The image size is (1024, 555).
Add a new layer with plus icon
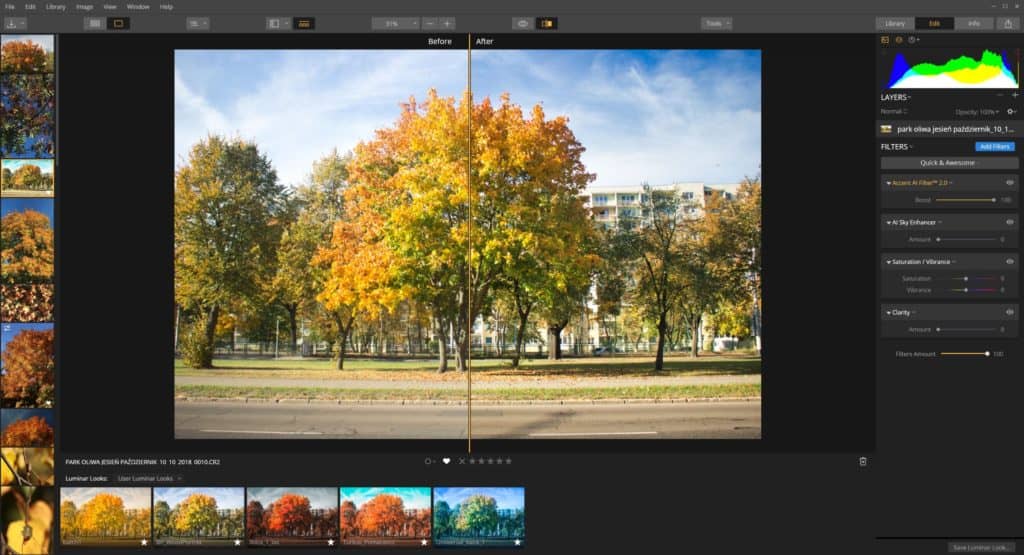click(x=1015, y=95)
